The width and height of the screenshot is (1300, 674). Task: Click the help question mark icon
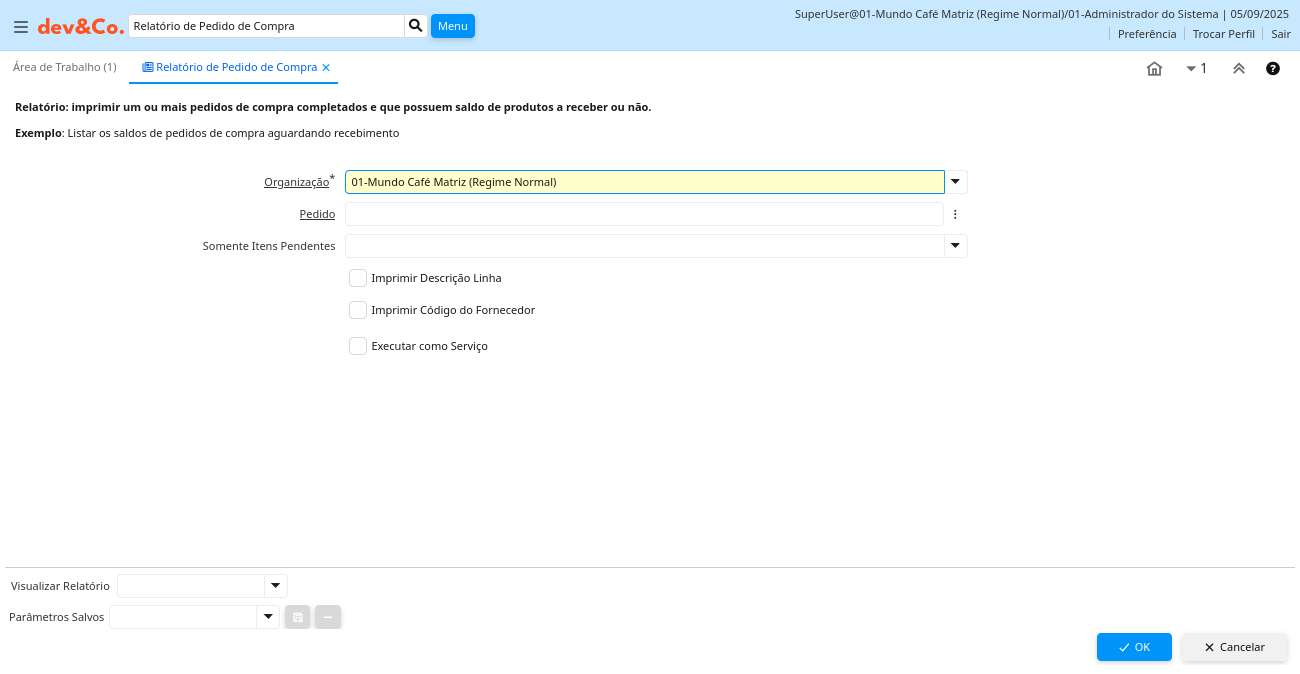tap(1273, 69)
